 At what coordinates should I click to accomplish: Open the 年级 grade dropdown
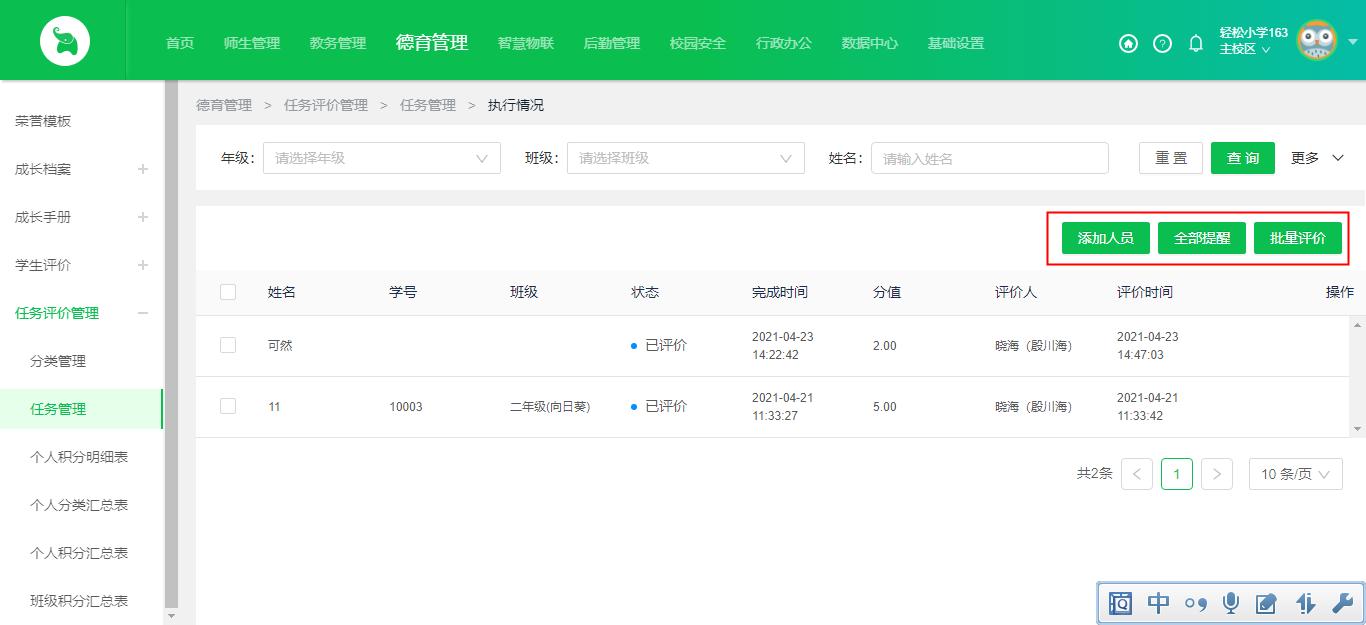click(380, 157)
